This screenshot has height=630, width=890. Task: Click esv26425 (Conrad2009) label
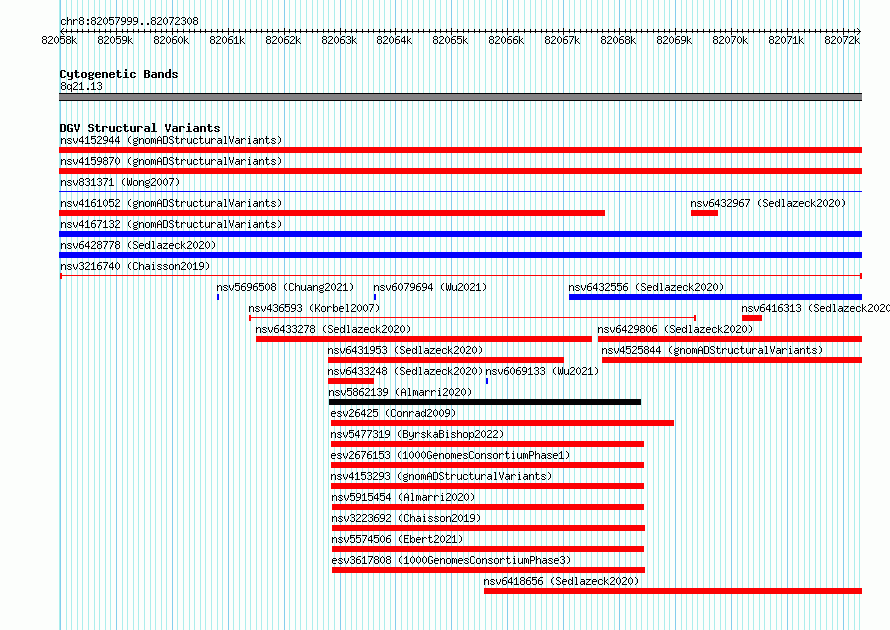point(393,413)
